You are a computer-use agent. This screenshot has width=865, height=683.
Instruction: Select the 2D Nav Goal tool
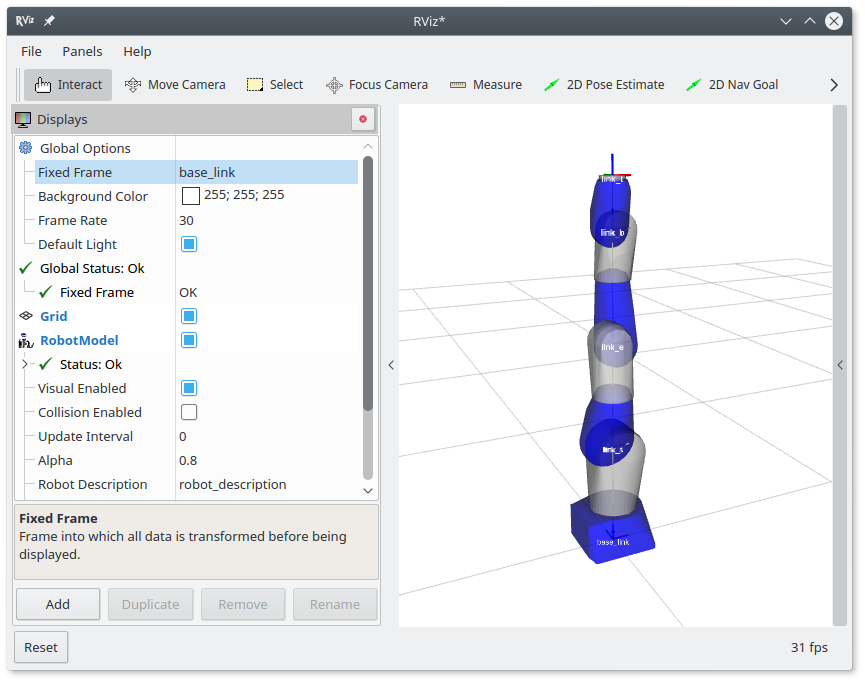click(732, 85)
